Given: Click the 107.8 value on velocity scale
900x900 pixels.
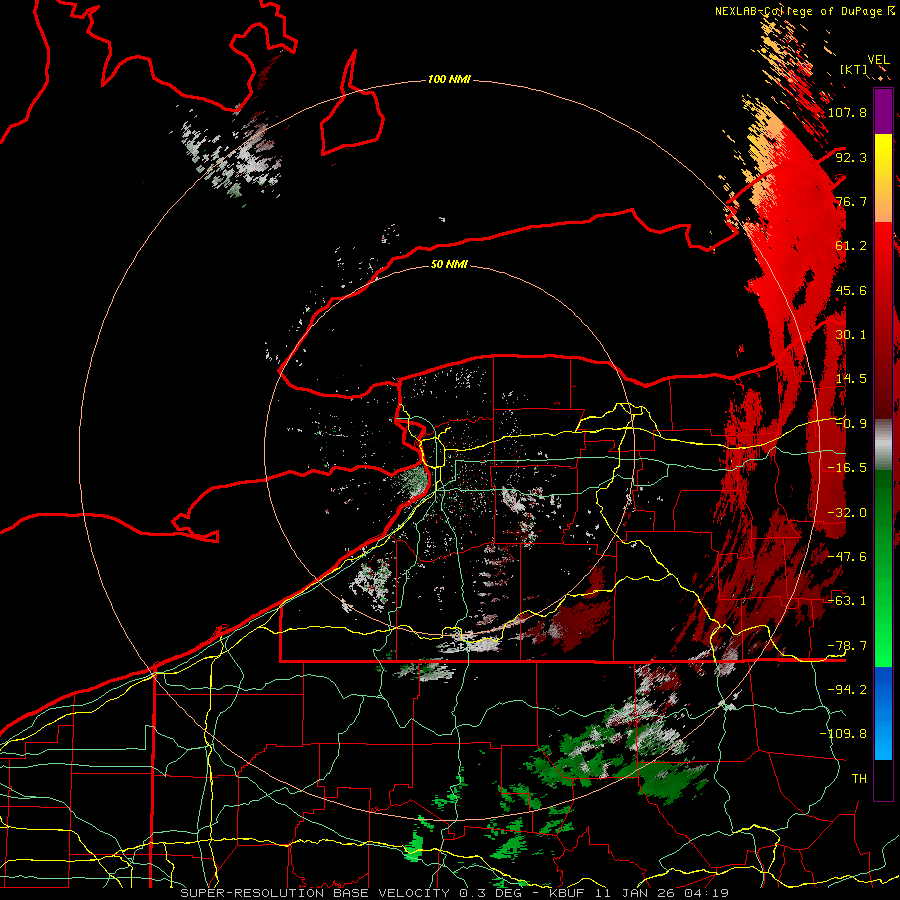Looking at the screenshot, I should pos(847,112).
